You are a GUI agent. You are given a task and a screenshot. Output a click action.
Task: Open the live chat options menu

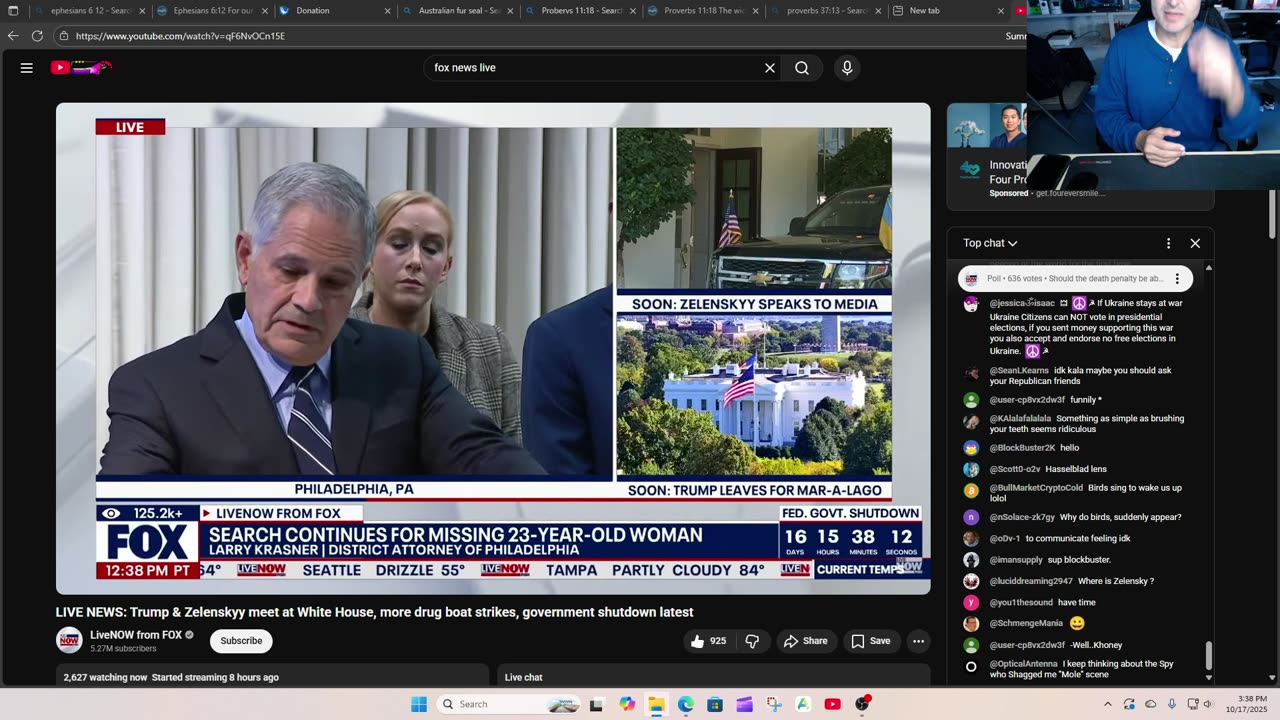coord(1168,243)
